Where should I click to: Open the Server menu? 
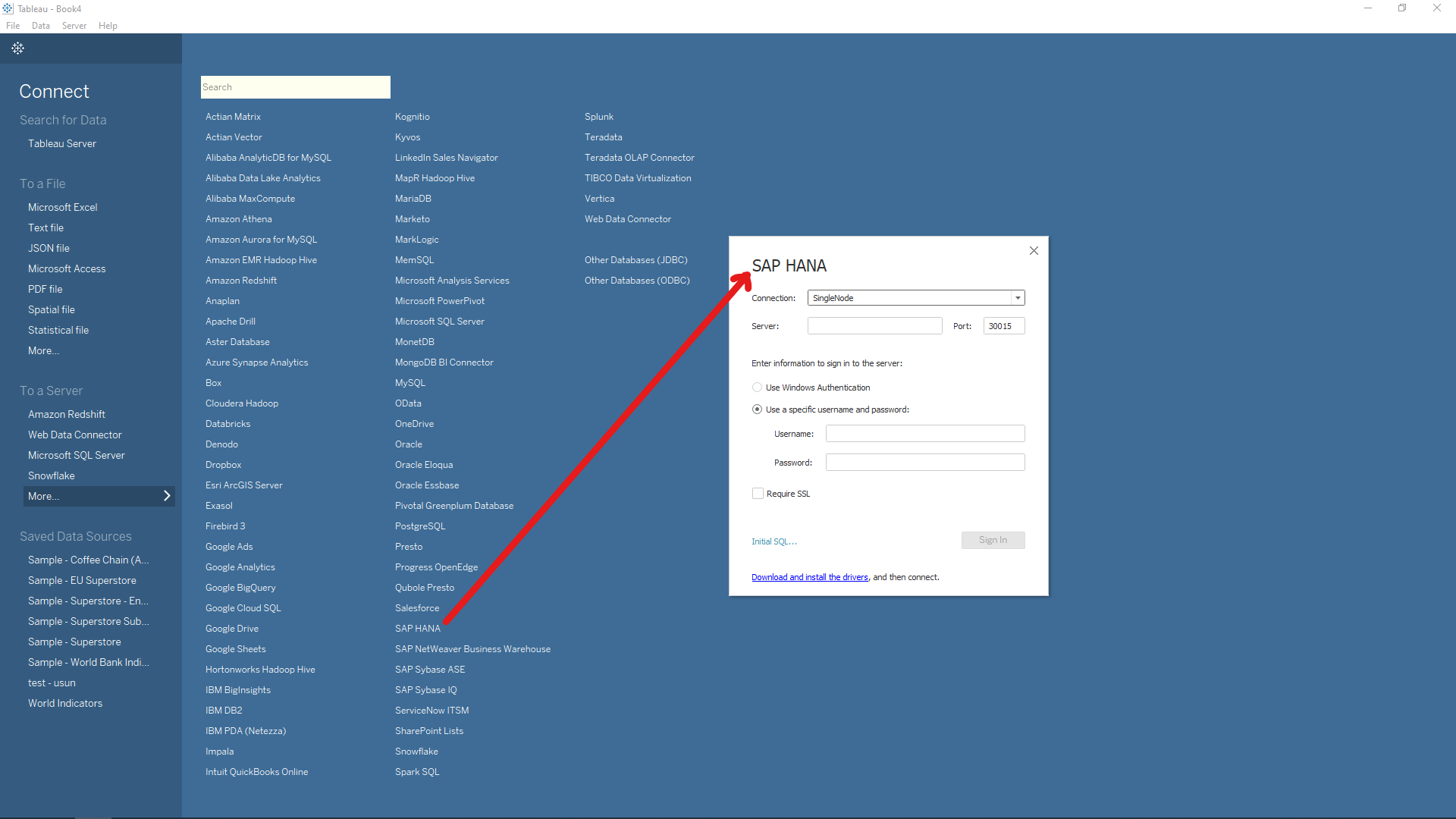(74, 26)
